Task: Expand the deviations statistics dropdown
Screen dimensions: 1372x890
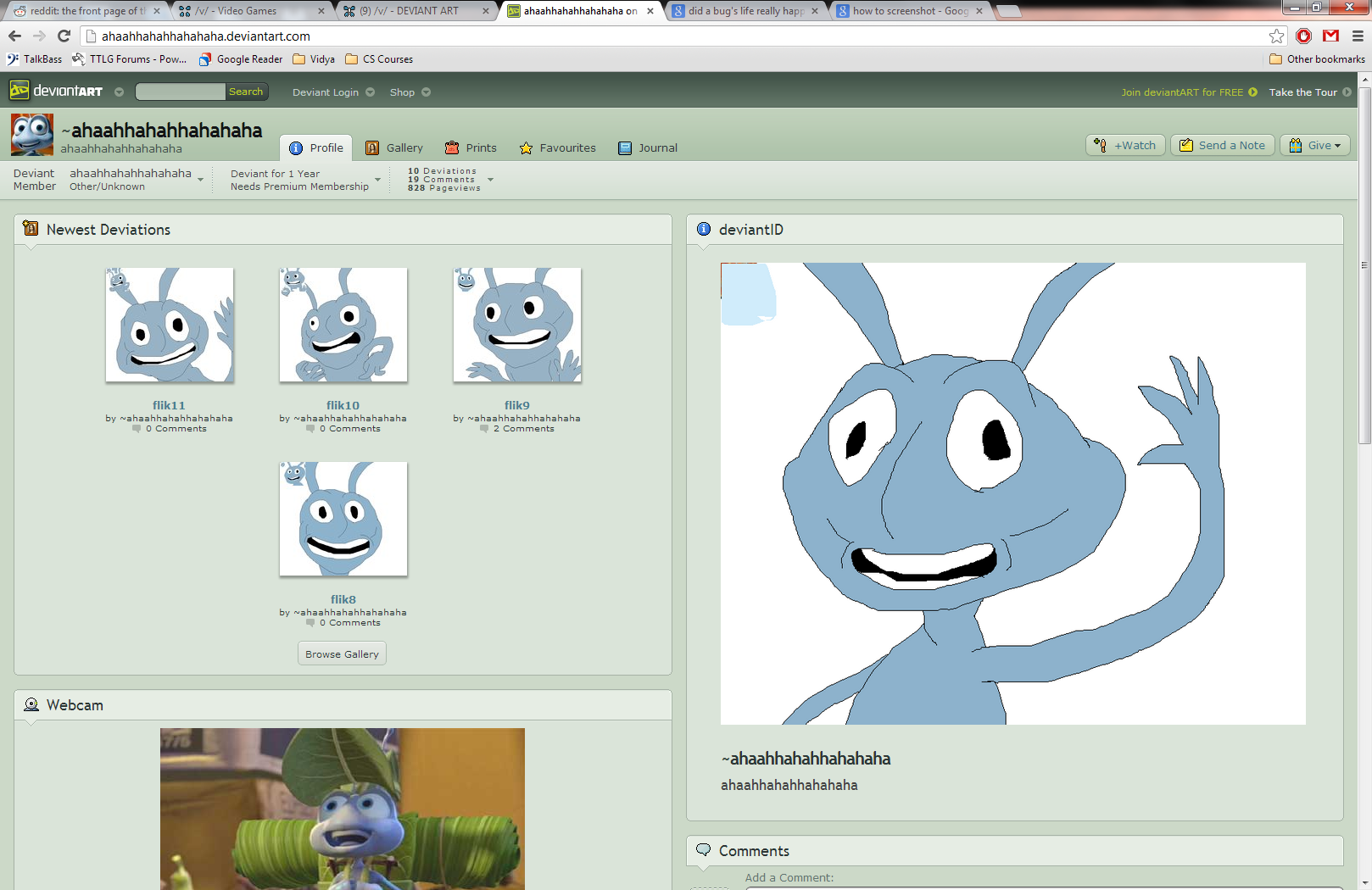Action: point(490,180)
